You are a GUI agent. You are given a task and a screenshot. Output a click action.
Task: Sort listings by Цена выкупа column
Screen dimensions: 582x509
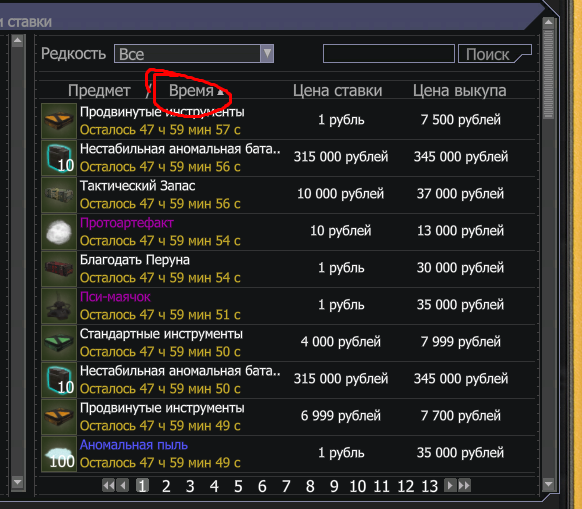pyautogui.click(x=460, y=91)
